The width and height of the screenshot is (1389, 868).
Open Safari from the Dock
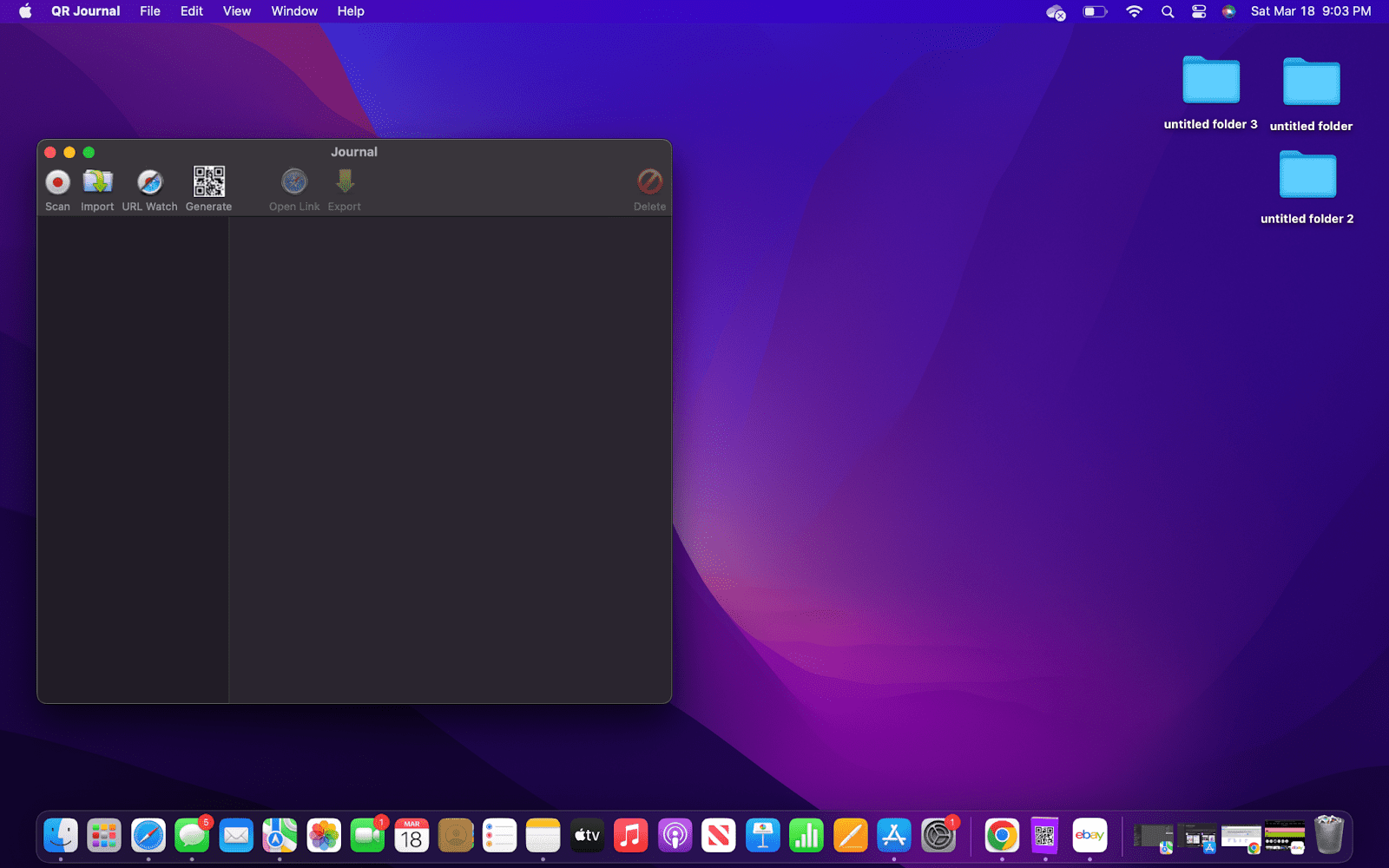pos(148,836)
